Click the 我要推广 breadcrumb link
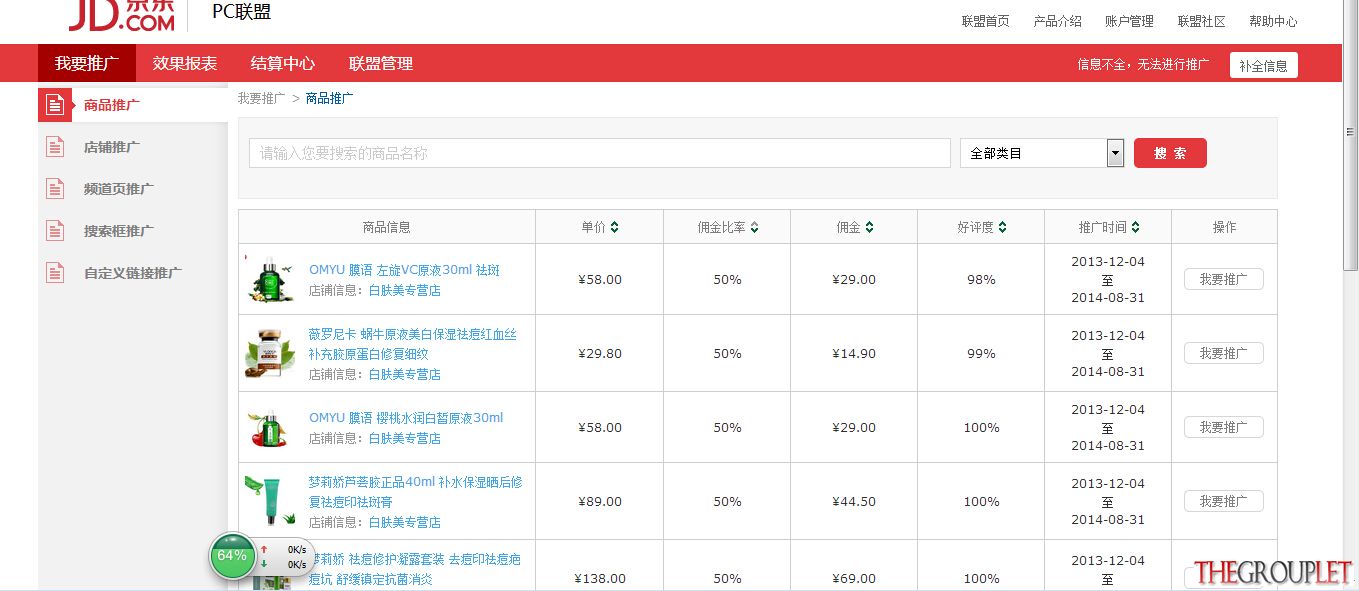The image size is (1359, 591). tap(262, 98)
